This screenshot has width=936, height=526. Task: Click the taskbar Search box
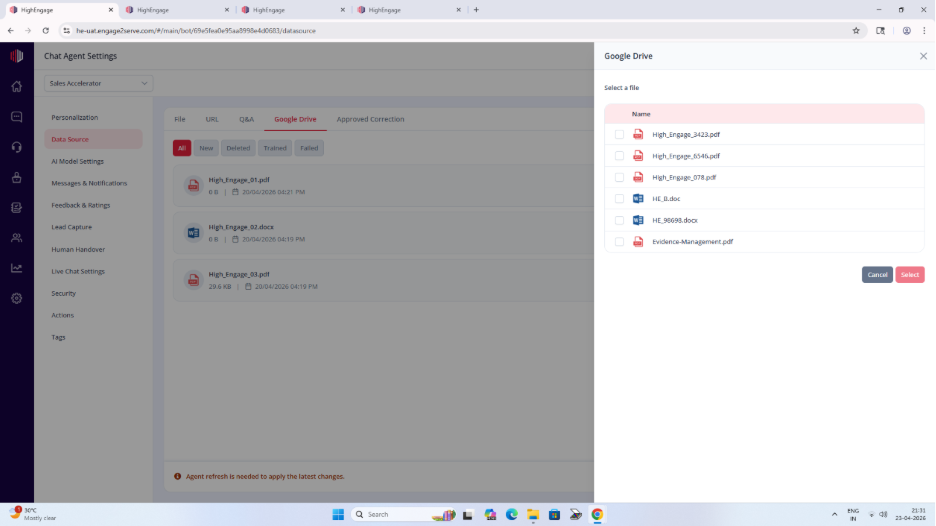point(403,514)
